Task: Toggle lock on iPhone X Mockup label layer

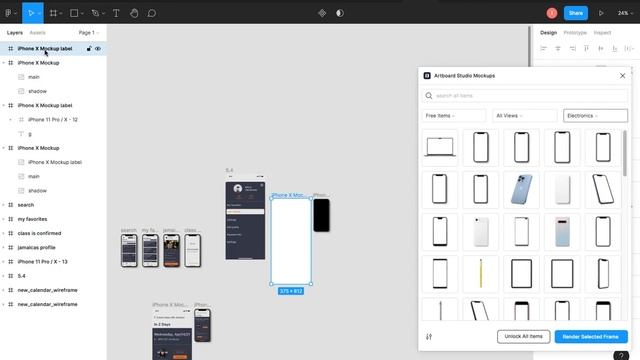Action: (89, 49)
